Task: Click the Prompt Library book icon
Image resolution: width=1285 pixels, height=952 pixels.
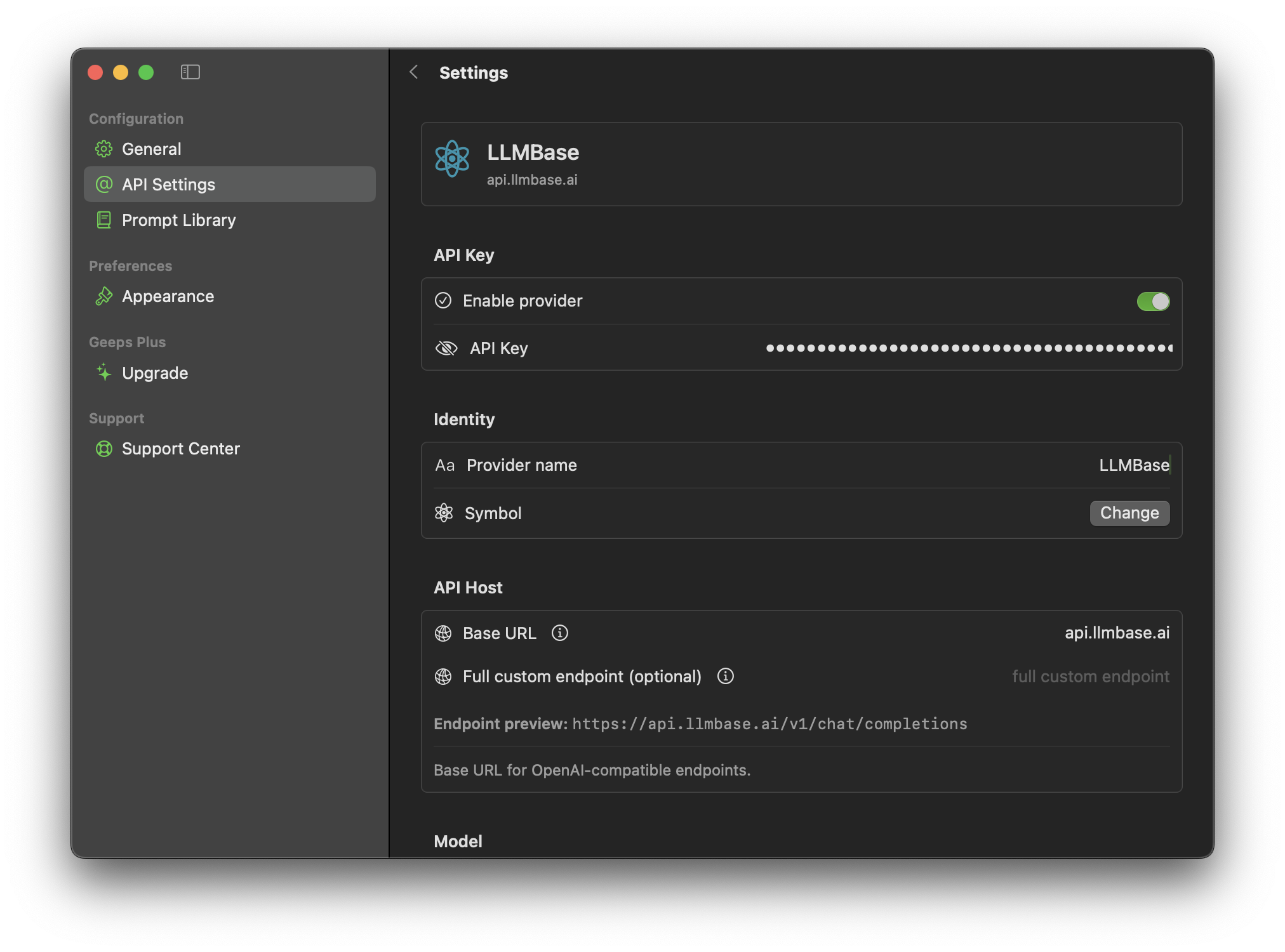Action: [x=104, y=220]
